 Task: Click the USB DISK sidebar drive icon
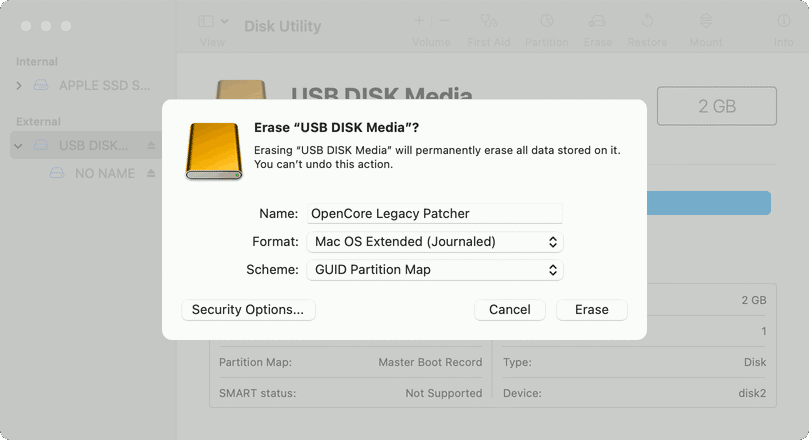(x=41, y=145)
